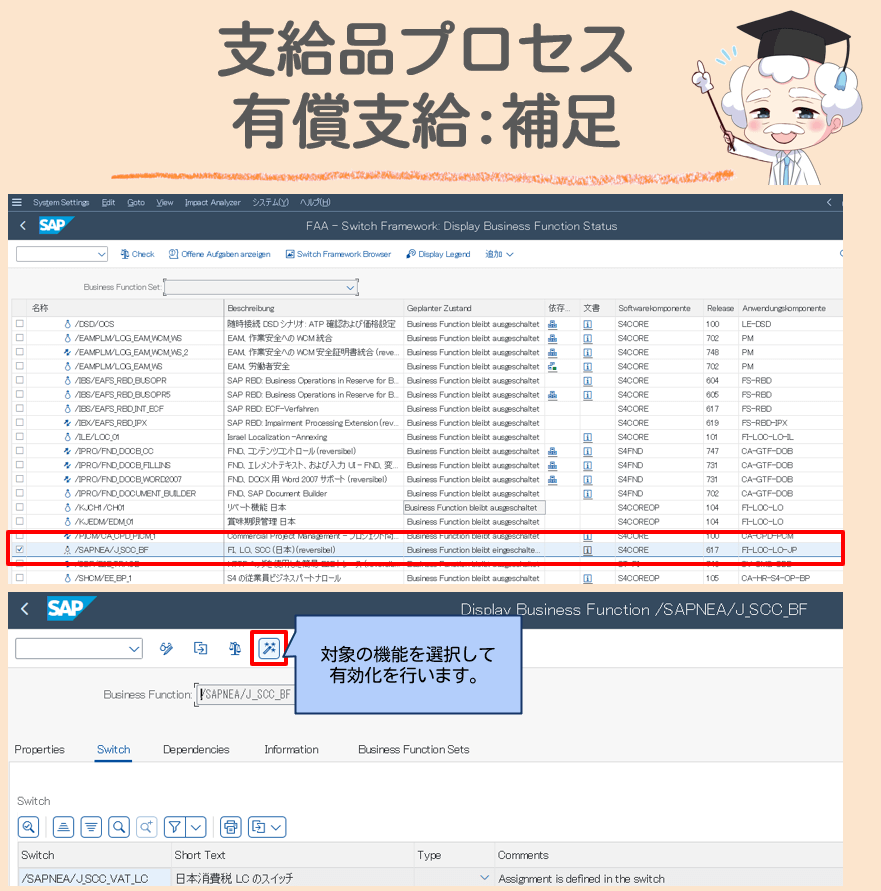Tick the checkbox for /SHCM/EE_BP_1 row
This screenshot has width=881, height=891.
(x=20, y=577)
